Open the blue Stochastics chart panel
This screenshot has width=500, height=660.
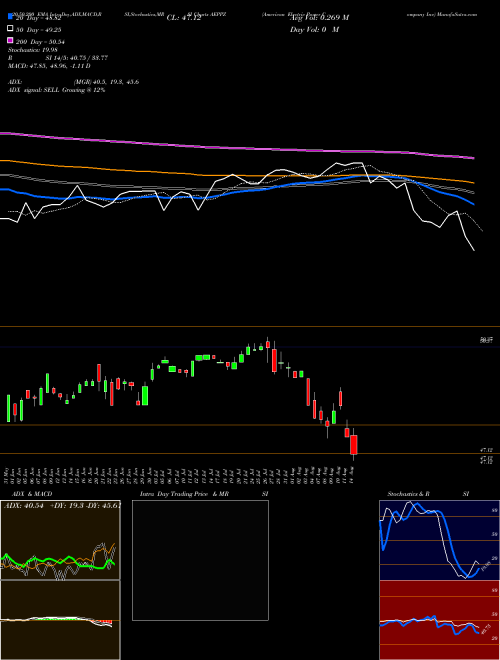[439, 540]
